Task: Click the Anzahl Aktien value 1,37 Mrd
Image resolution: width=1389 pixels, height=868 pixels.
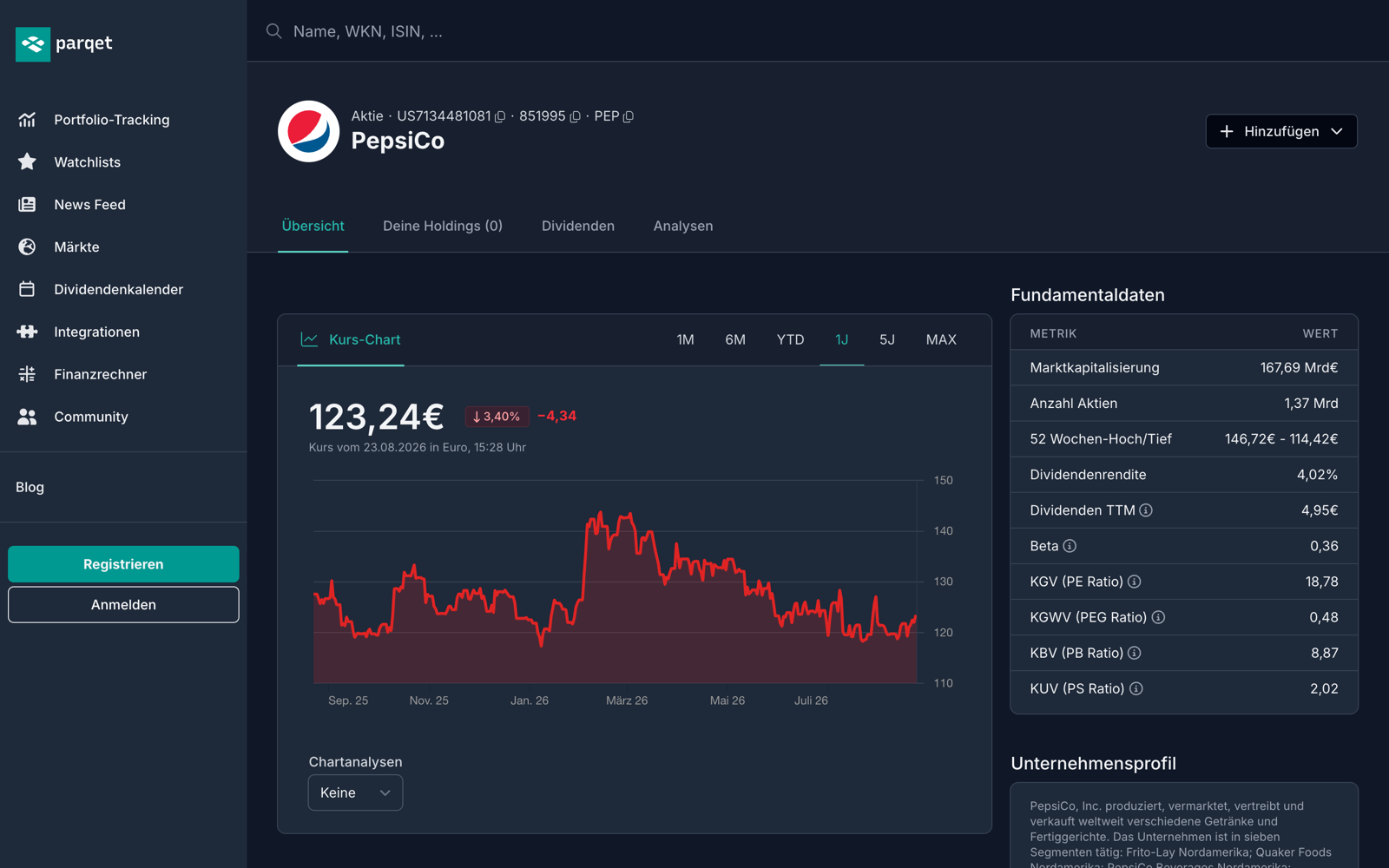Action: coord(1311,404)
